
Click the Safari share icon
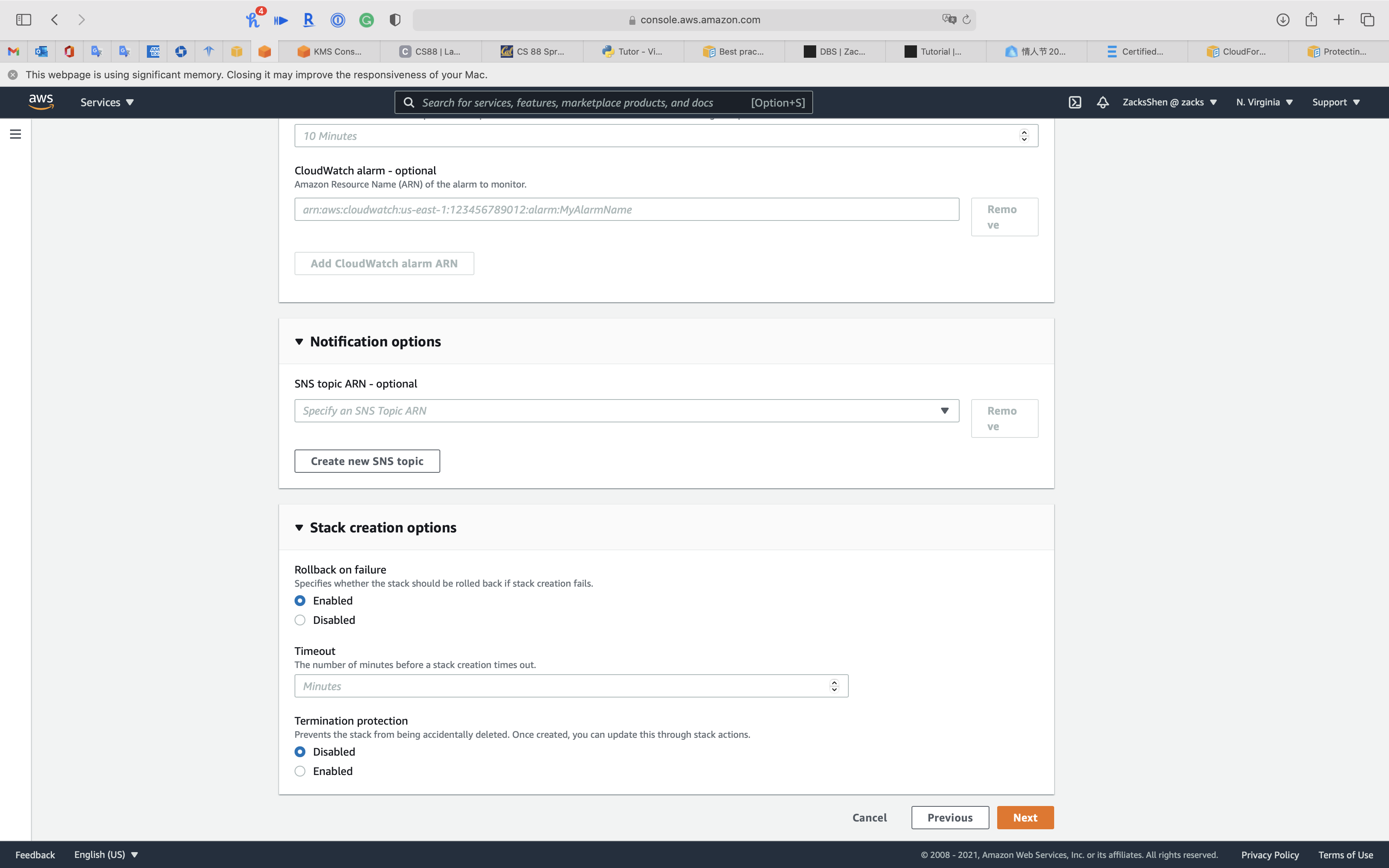(x=1311, y=19)
